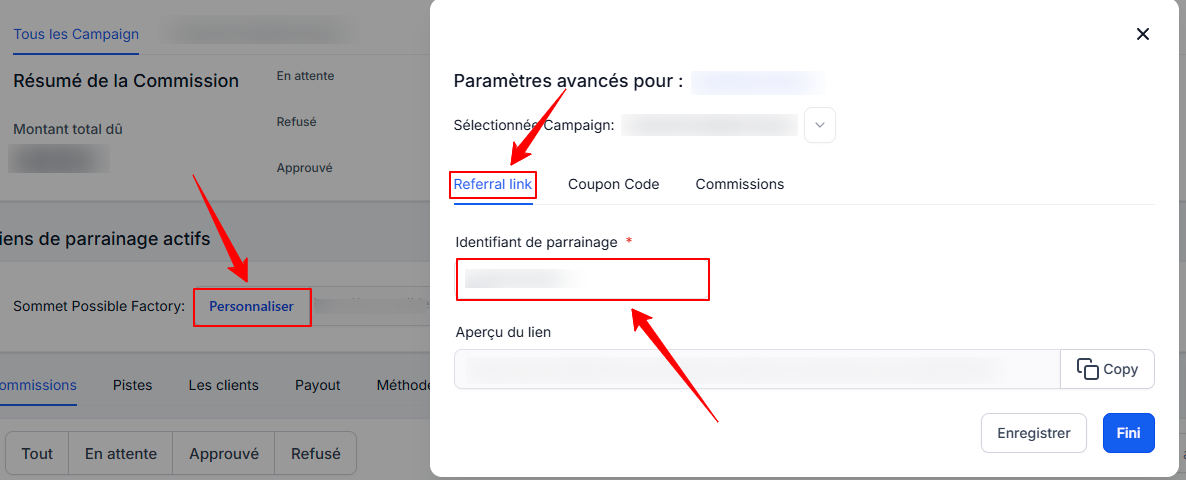Open the Pistes tab
The image size is (1186, 480).
[x=132, y=386]
